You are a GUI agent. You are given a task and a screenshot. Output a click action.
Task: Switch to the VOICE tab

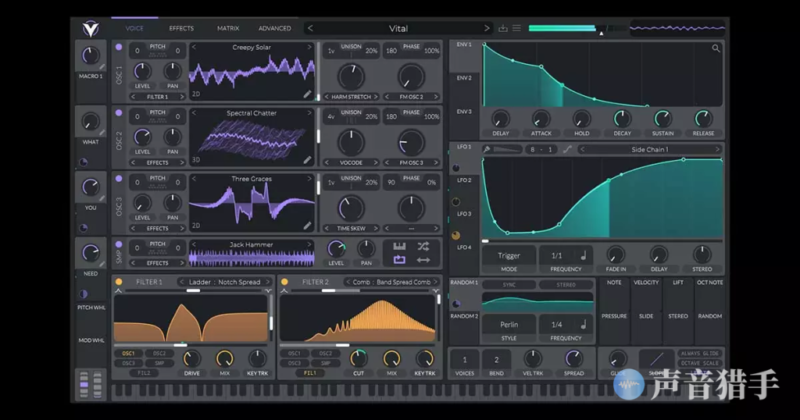coord(134,29)
